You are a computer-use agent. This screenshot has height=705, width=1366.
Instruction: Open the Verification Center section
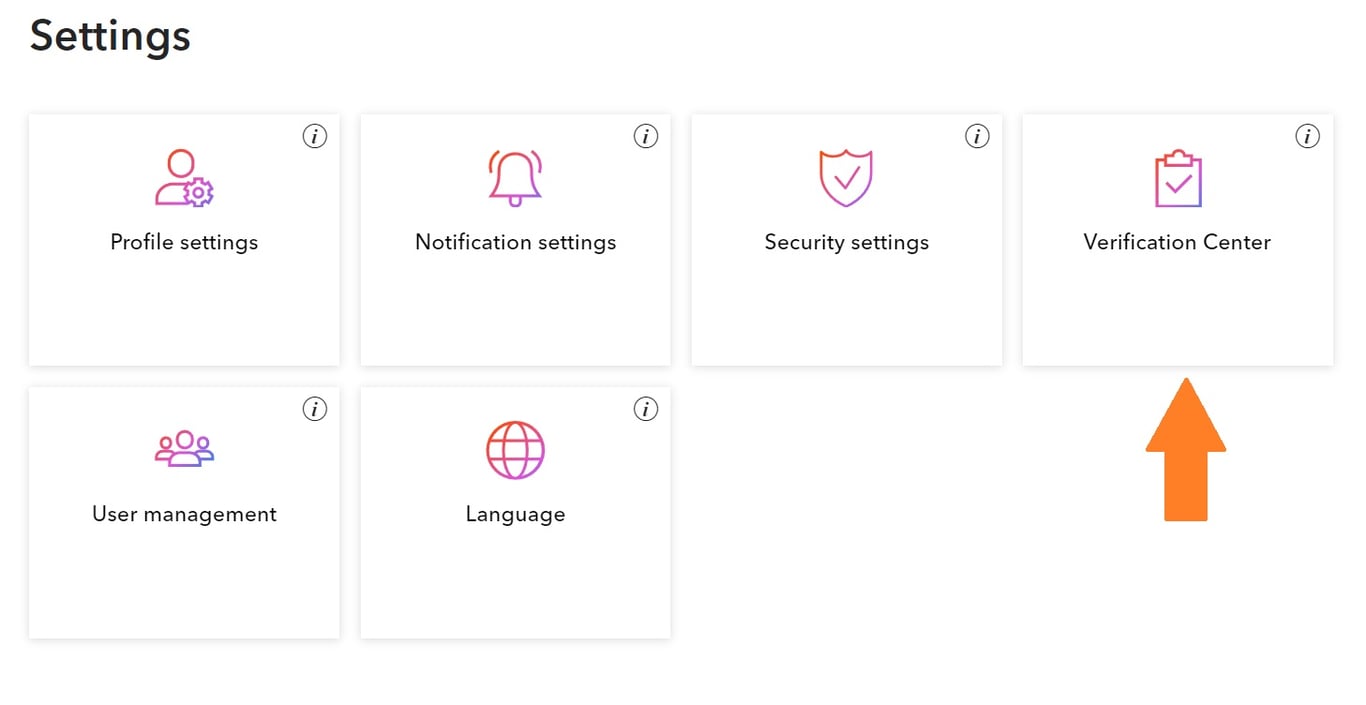pos(1177,242)
